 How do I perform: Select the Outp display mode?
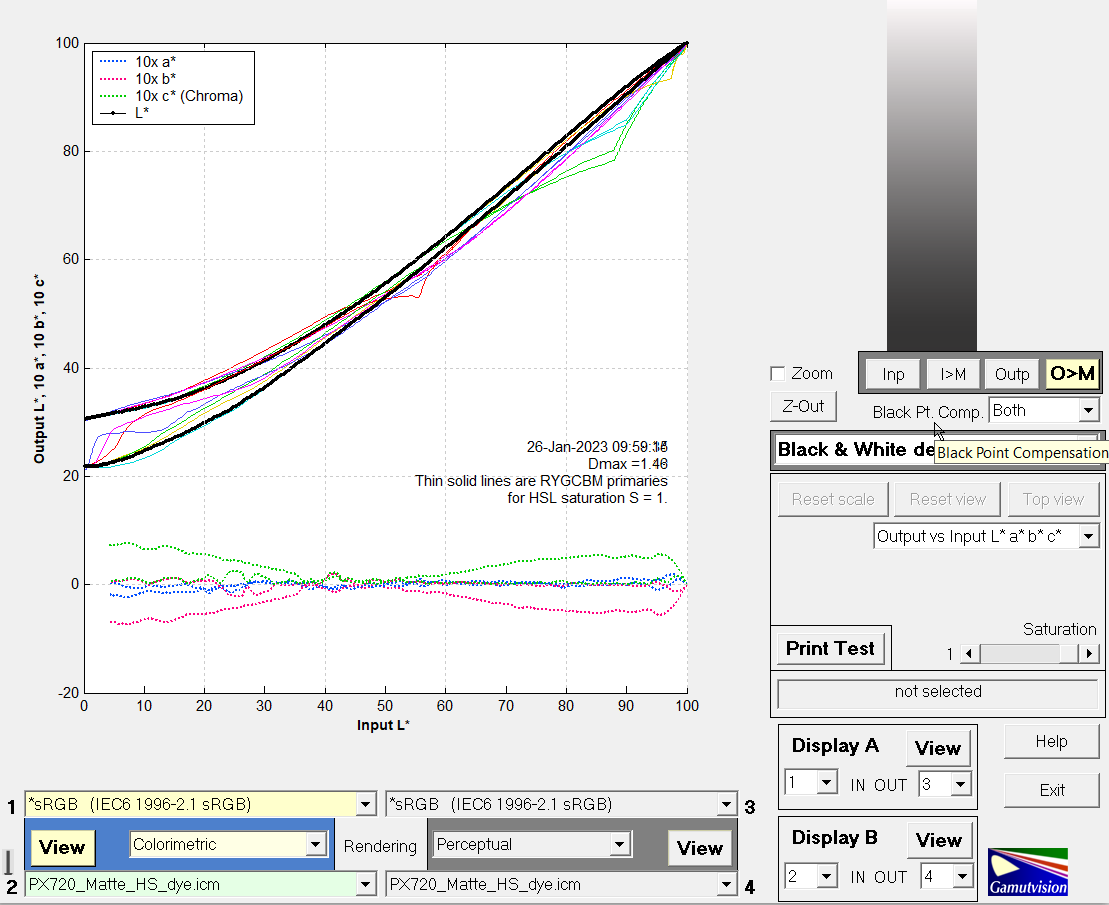pyautogui.click(x=1012, y=374)
